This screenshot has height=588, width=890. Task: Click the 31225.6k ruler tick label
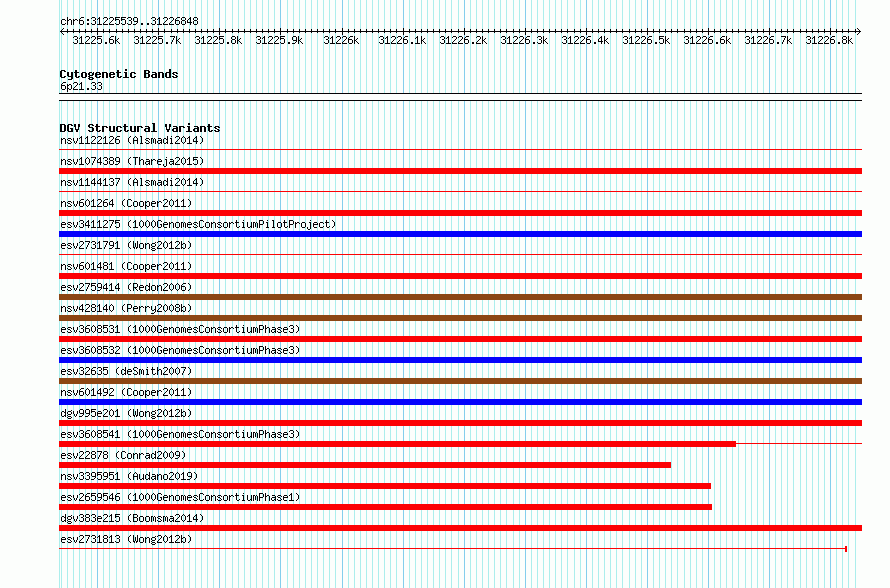pyautogui.click(x=96, y=40)
